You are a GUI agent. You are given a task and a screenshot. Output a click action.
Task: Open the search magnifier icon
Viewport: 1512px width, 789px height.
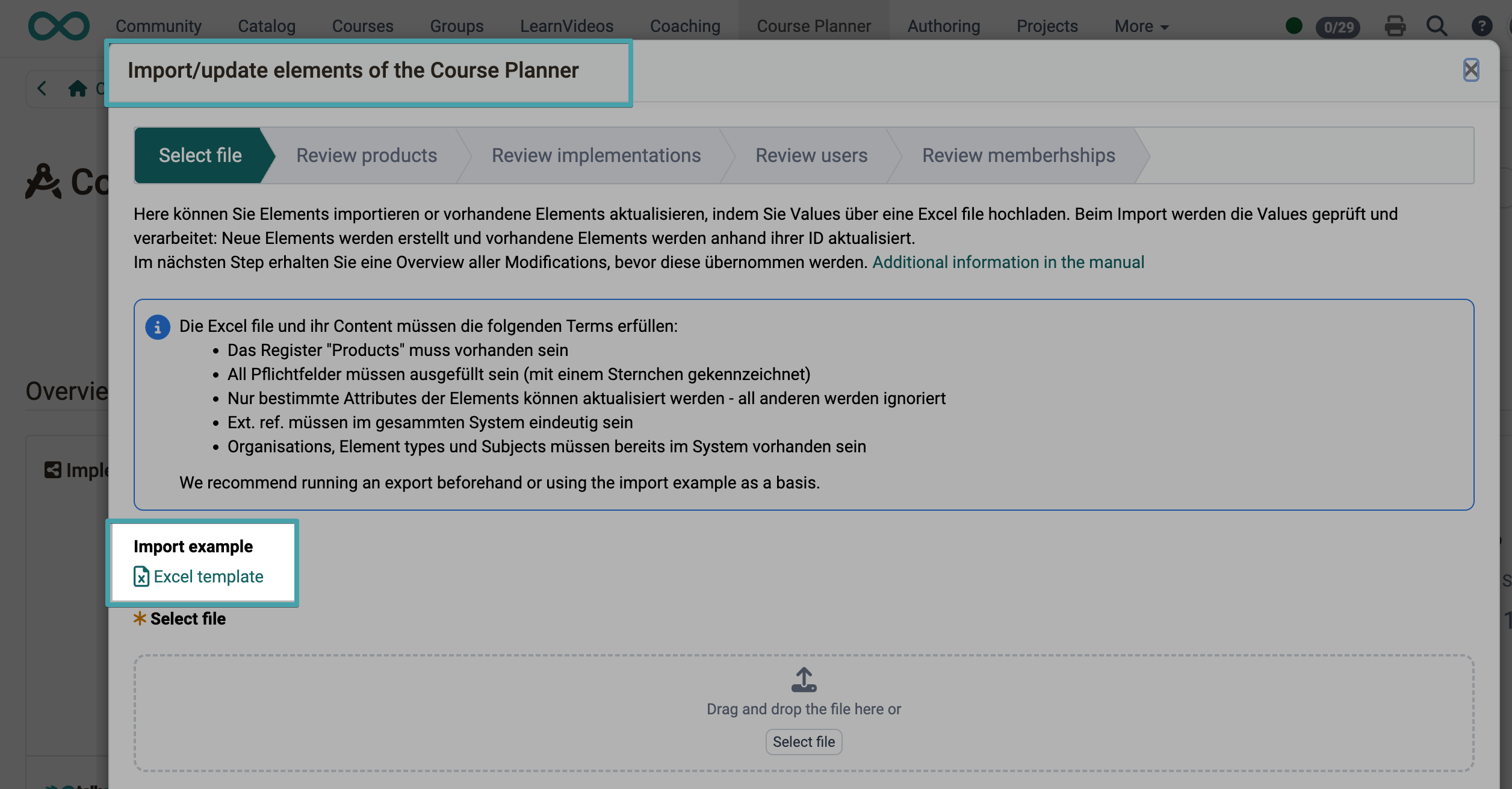tap(1437, 26)
